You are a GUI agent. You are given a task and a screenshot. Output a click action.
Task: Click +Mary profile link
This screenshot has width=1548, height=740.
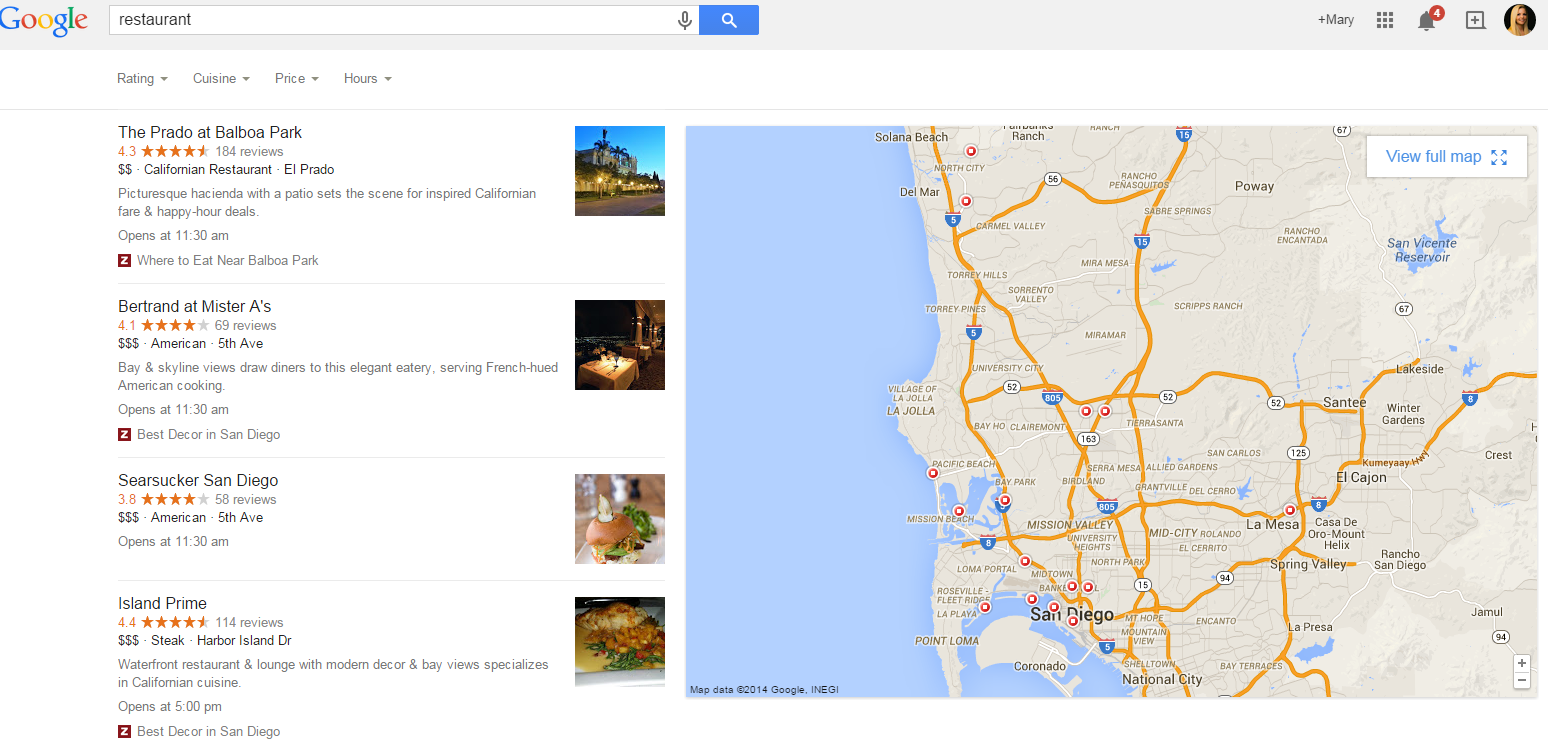click(1336, 20)
